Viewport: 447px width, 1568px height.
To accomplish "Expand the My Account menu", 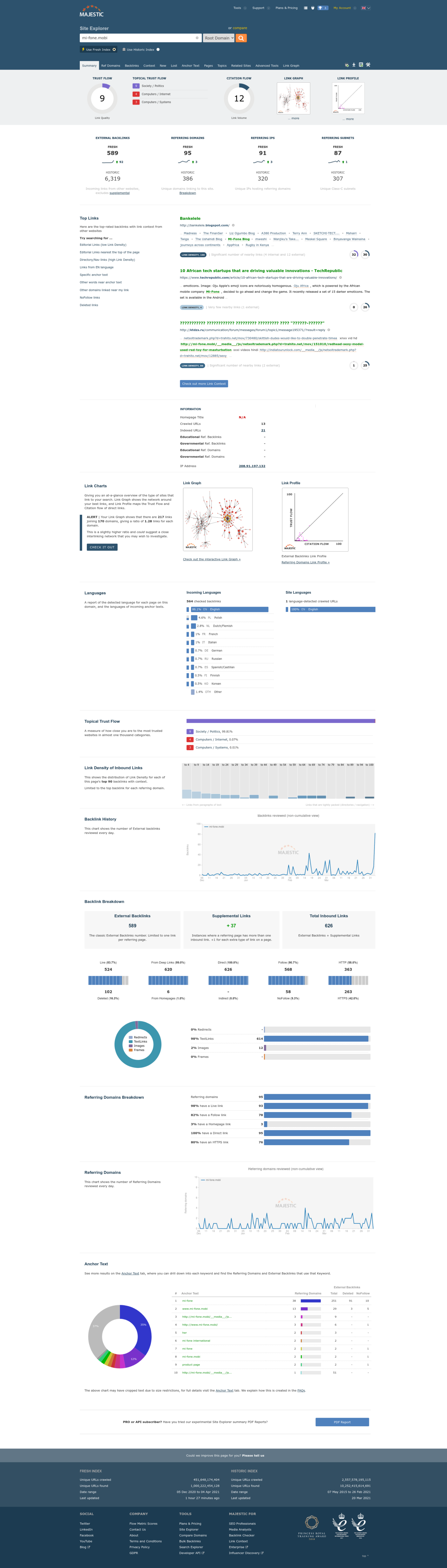I will tap(344, 8).
